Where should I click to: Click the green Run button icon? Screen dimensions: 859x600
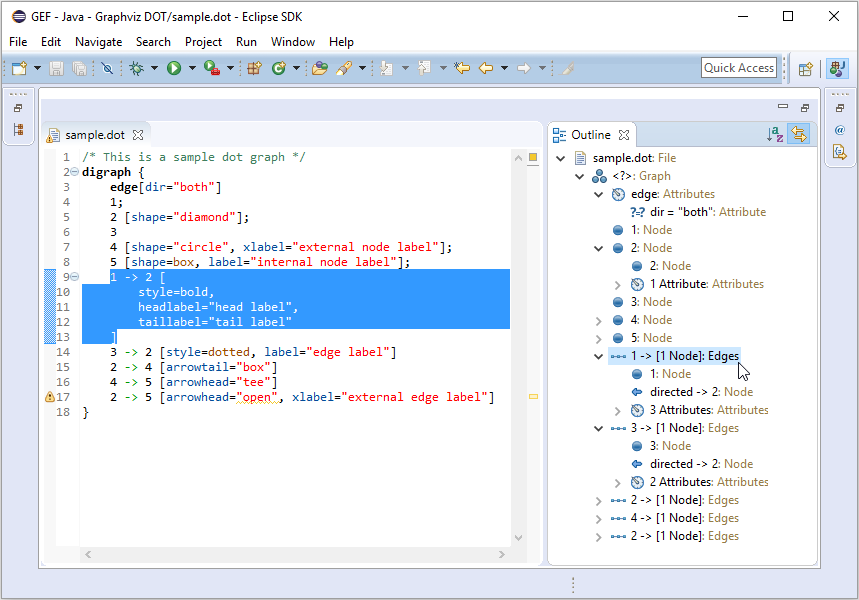174,68
